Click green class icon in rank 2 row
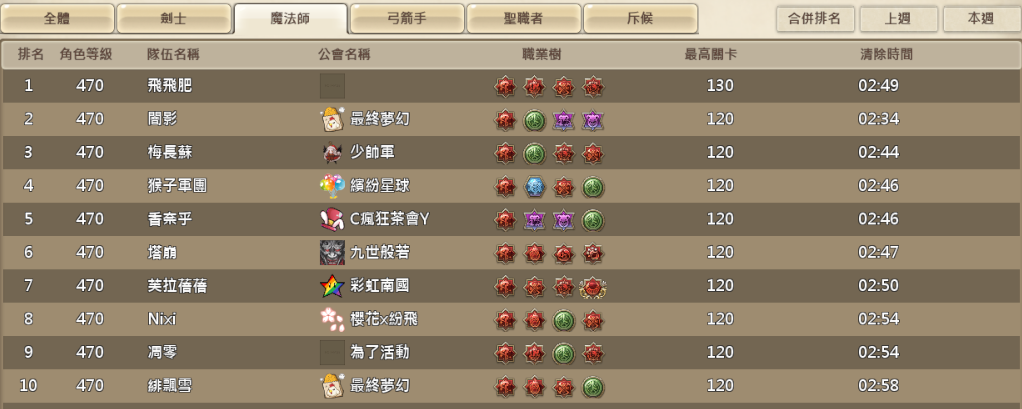This screenshot has width=1022, height=409. tap(534, 120)
